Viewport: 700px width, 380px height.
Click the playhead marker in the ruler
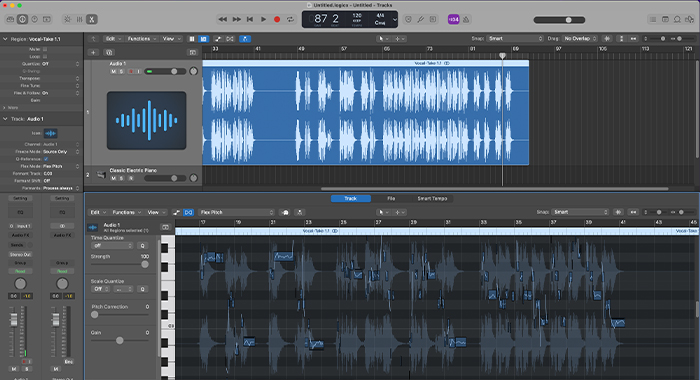pyautogui.click(x=502, y=56)
